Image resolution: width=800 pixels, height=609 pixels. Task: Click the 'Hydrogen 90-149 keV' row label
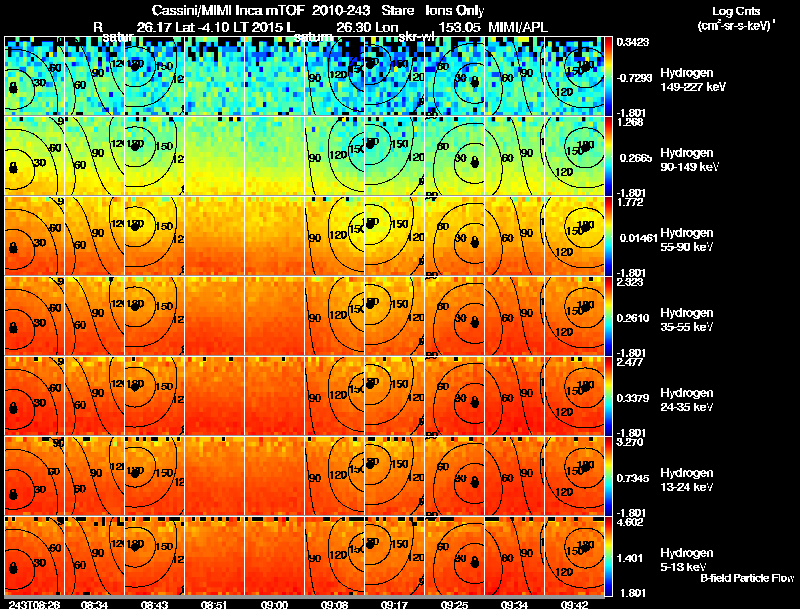[690, 160]
